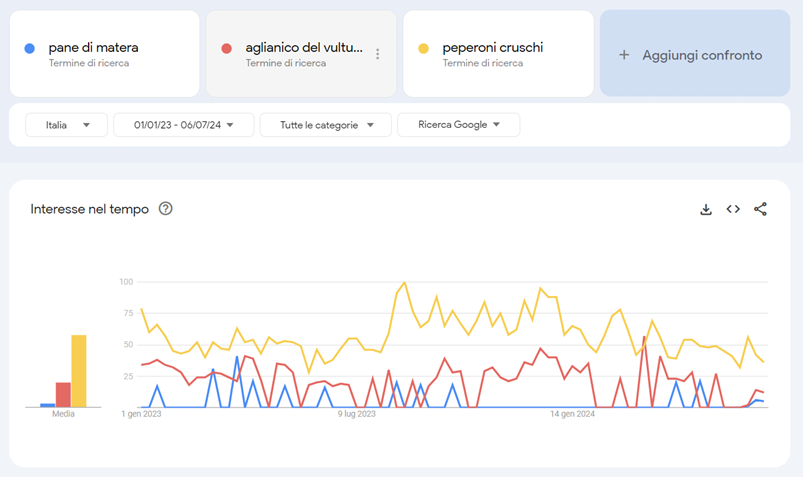Open help icon next to Interesse nel tempo
Image resolution: width=803 pixels, height=477 pixels.
[x=166, y=209]
